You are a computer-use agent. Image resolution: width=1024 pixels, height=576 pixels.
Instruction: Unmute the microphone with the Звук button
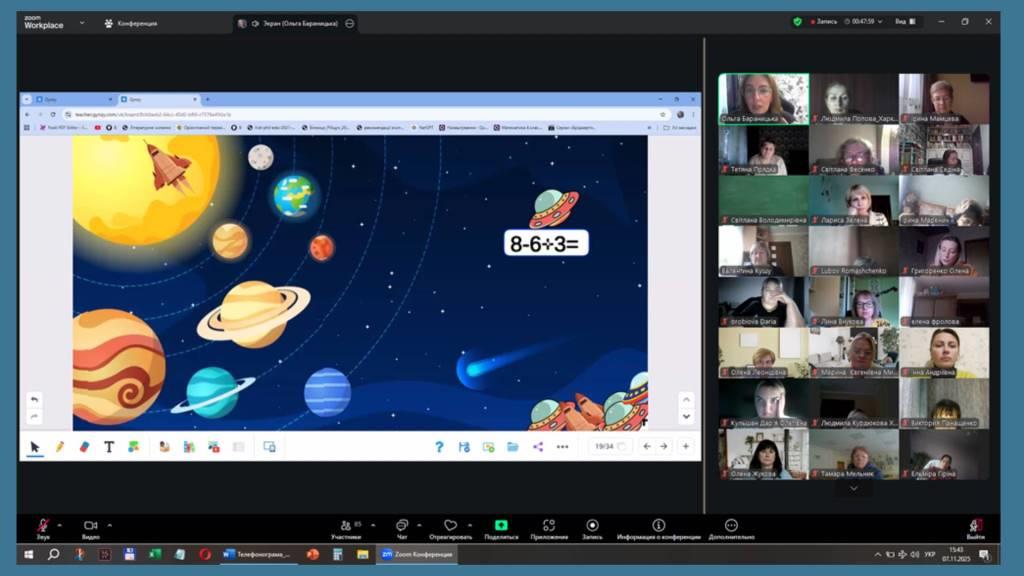pyautogui.click(x=43, y=526)
